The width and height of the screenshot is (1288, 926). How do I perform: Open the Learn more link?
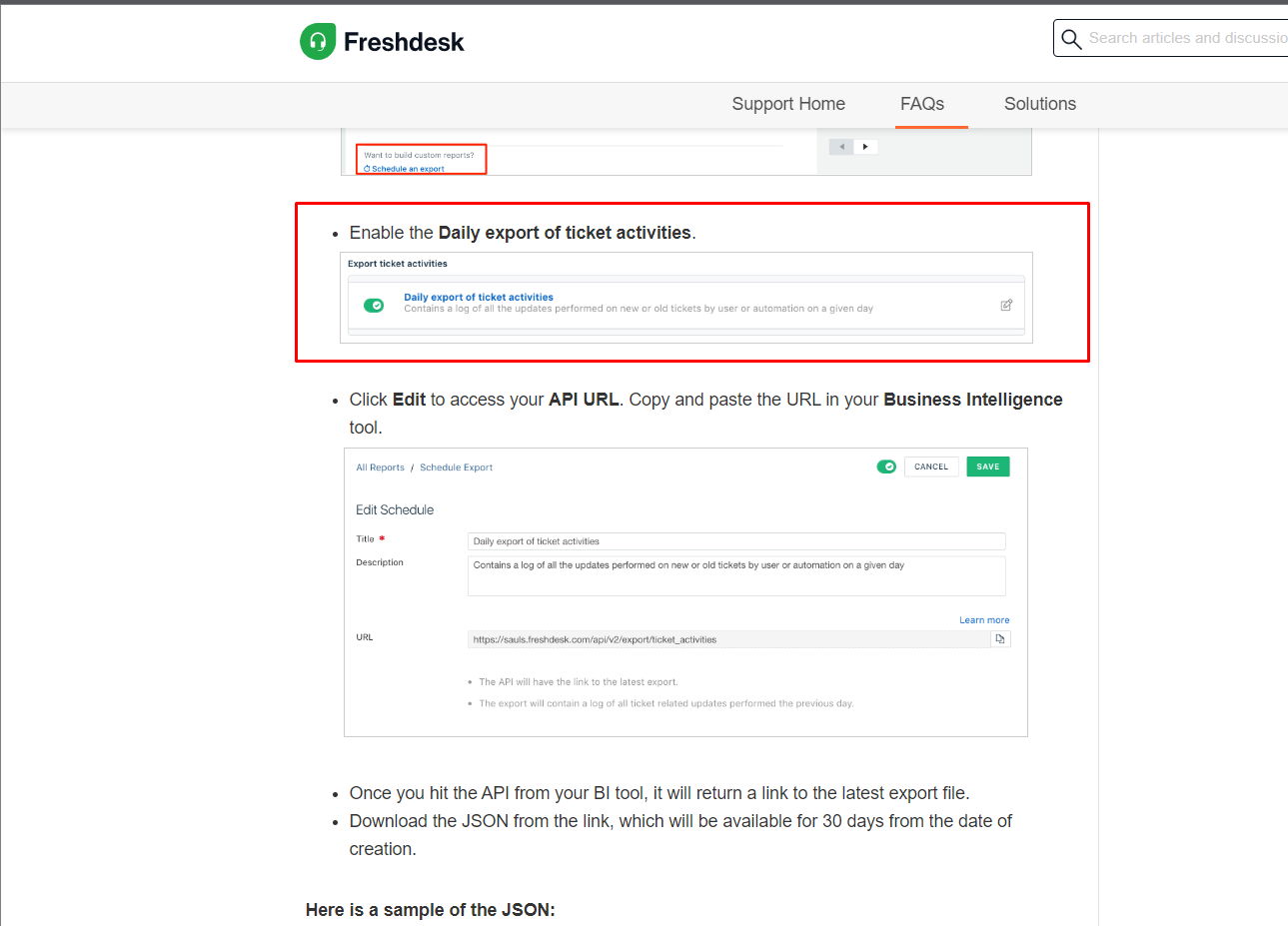[984, 620]
